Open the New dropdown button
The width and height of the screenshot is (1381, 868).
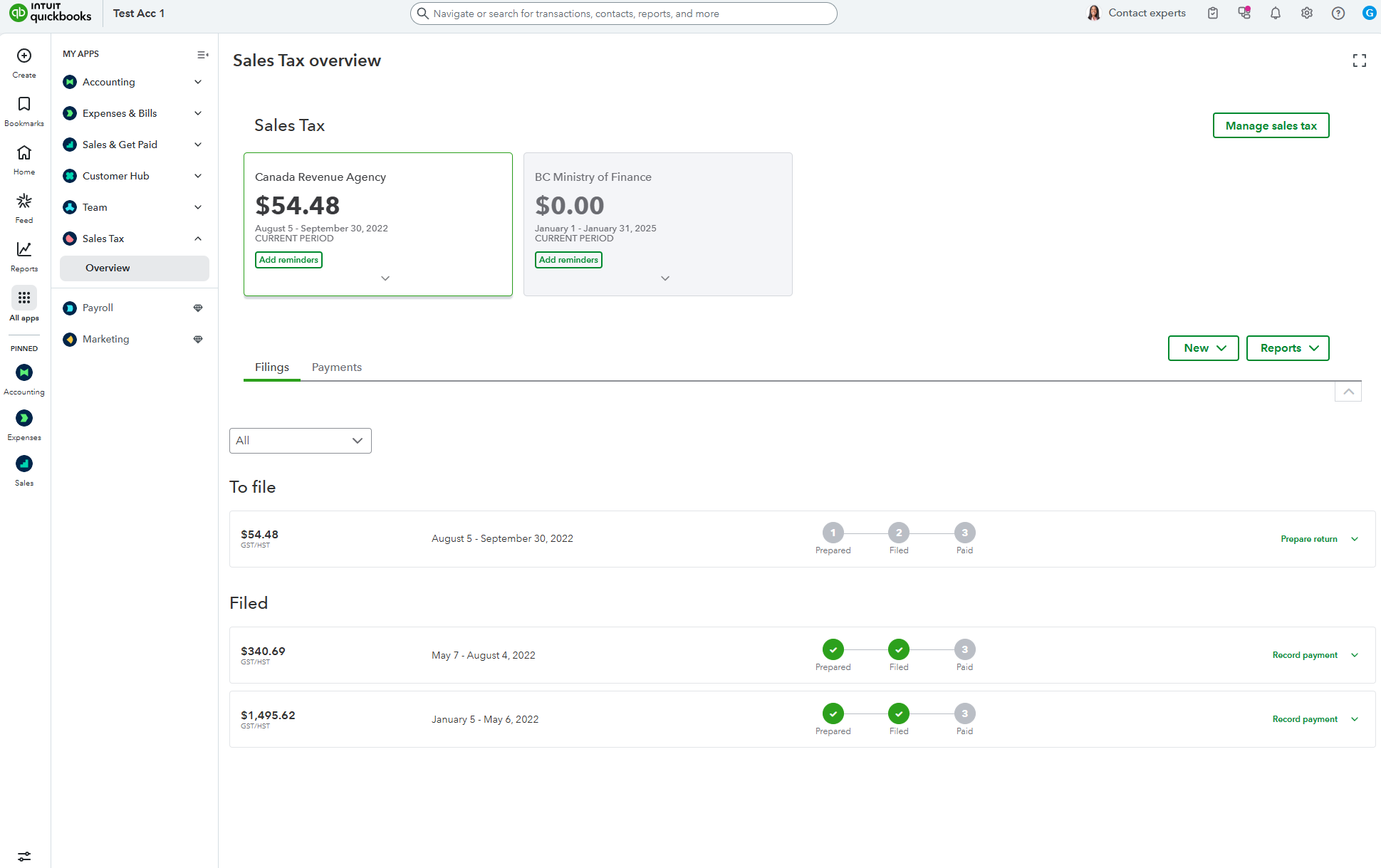pos(1203,348)
